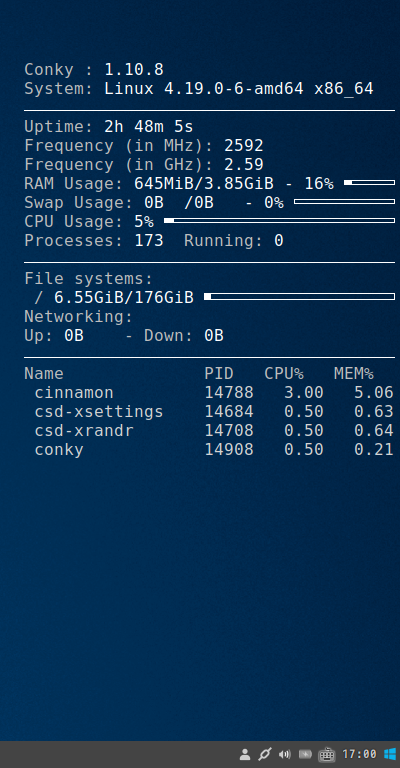Click the CPU usage value 5%
The width and height of the screenshot is (400, 768).
144,221
